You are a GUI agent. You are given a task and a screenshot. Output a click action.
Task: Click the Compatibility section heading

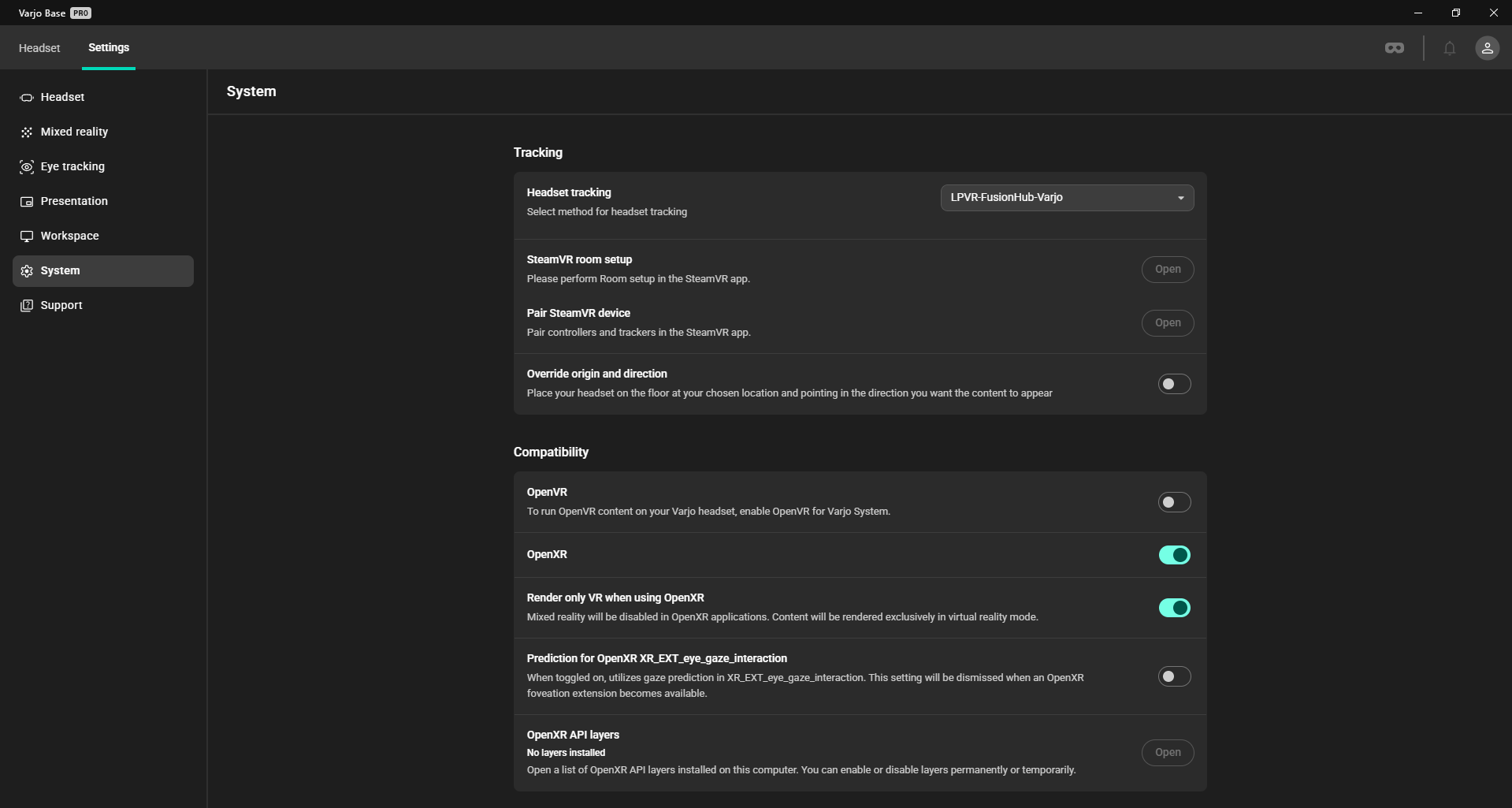(551, 452)
